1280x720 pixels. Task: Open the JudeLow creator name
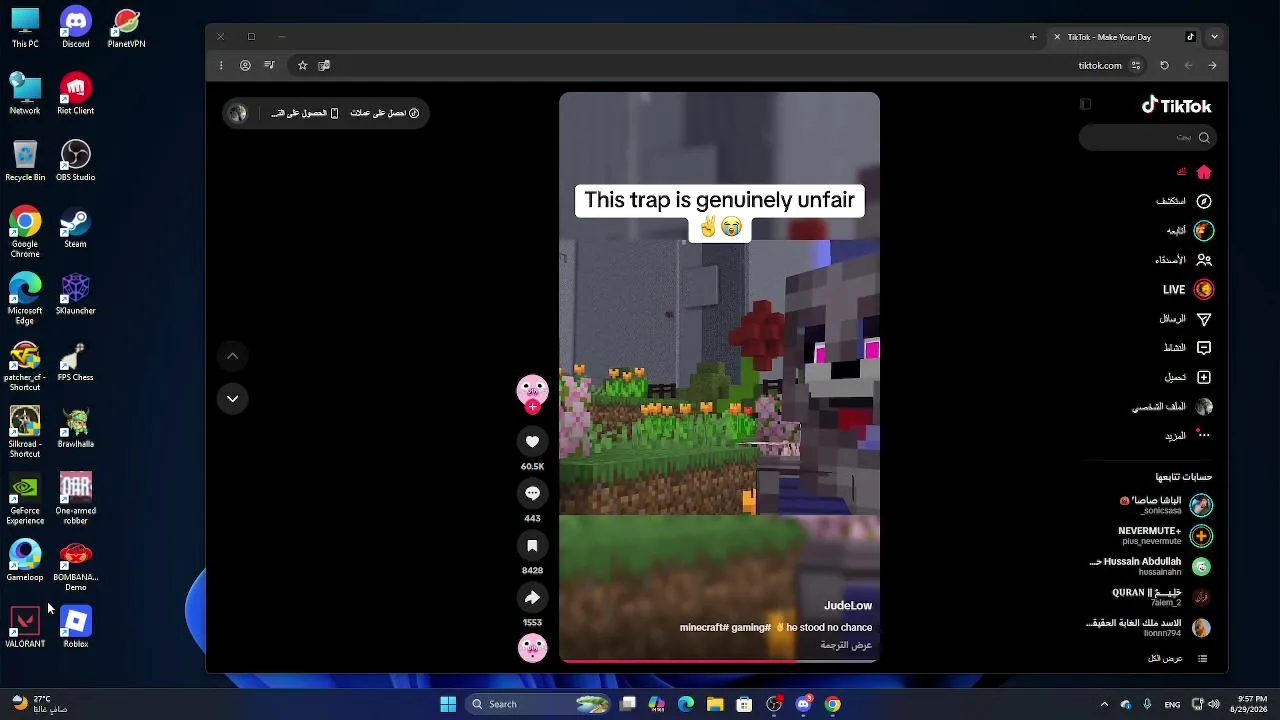click(848, 606)
